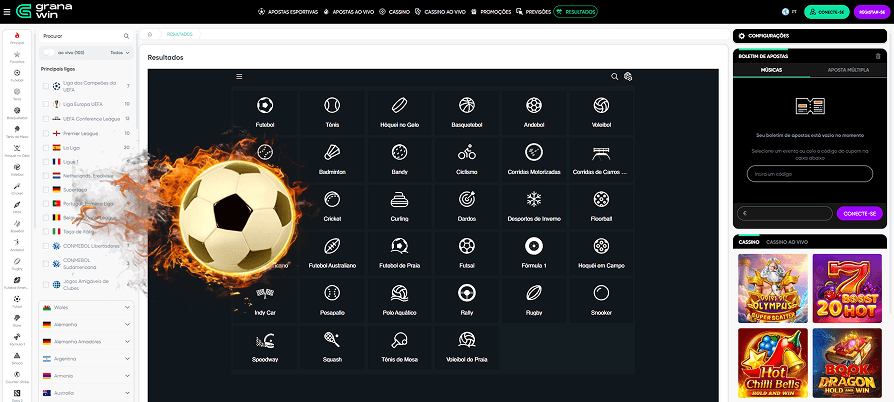Click the purple Registrar-se button
Viewport: 894px width, 402px height.
[865, 12]
